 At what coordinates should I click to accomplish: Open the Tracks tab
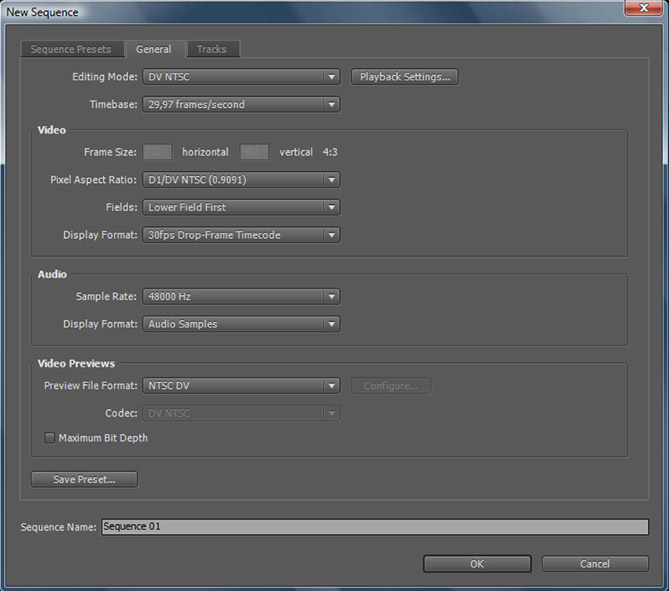pos(211,49)
